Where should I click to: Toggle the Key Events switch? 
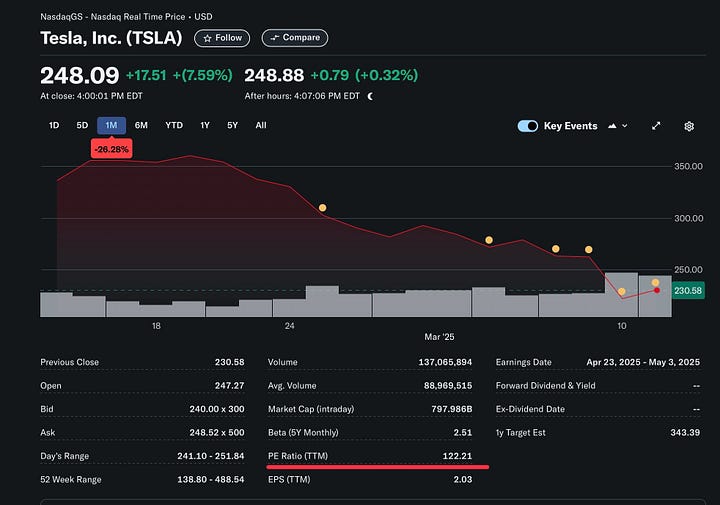click(528, 126)
